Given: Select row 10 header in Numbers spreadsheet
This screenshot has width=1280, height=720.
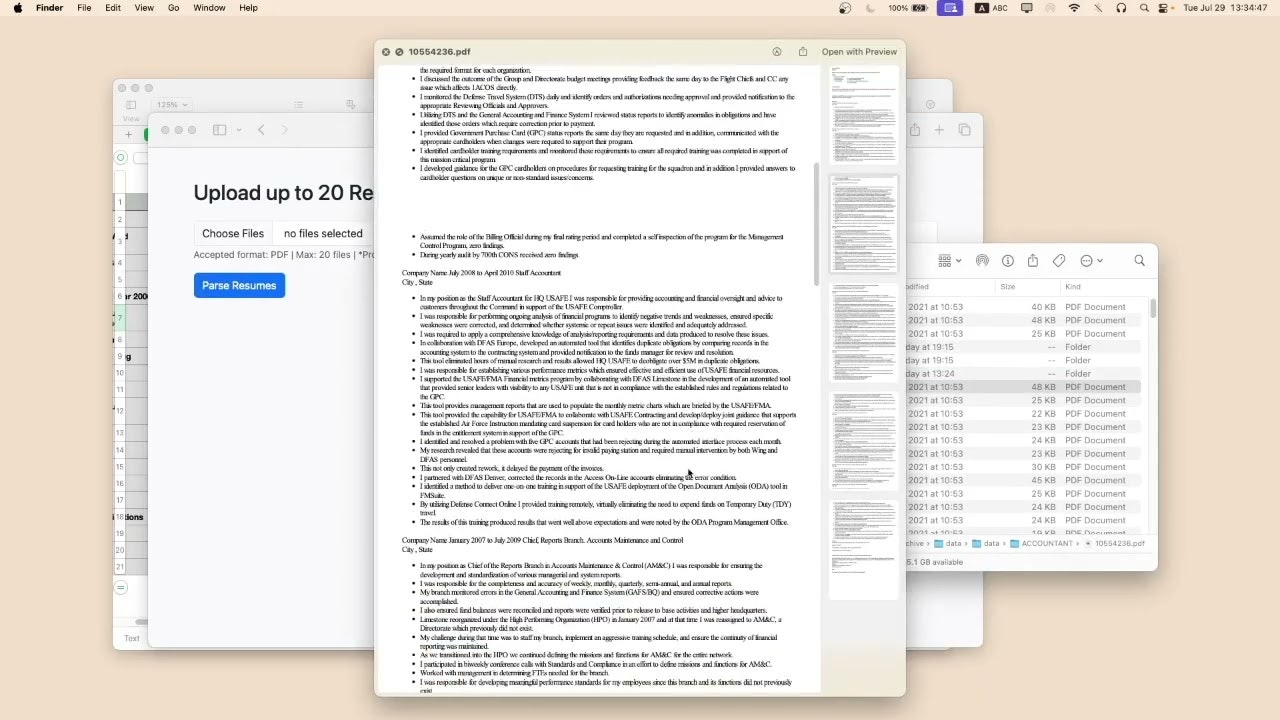Looking at the screenshot, I should pos(120,373).
